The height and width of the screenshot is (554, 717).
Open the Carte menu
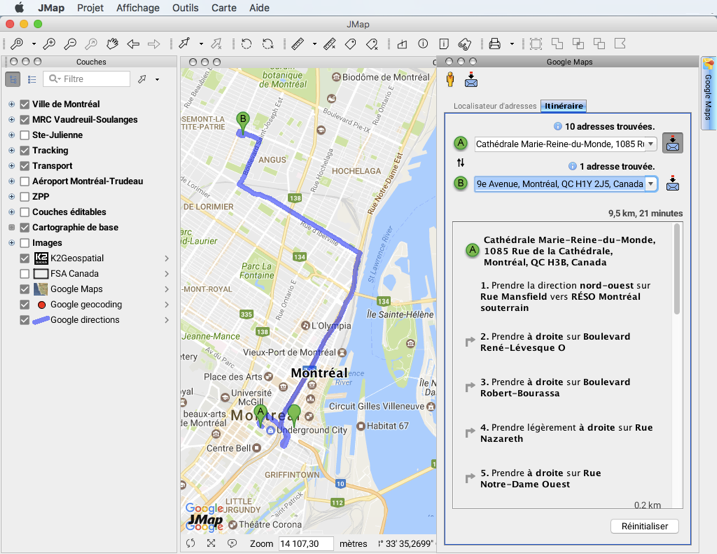[x=224, y=8]
